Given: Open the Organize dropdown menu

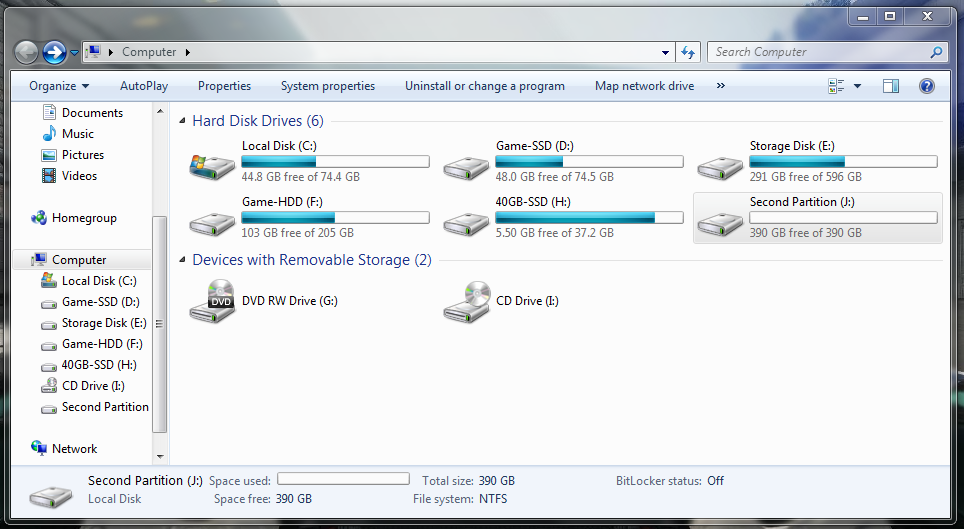Looking at the screenshot, I should coord(59,86).
